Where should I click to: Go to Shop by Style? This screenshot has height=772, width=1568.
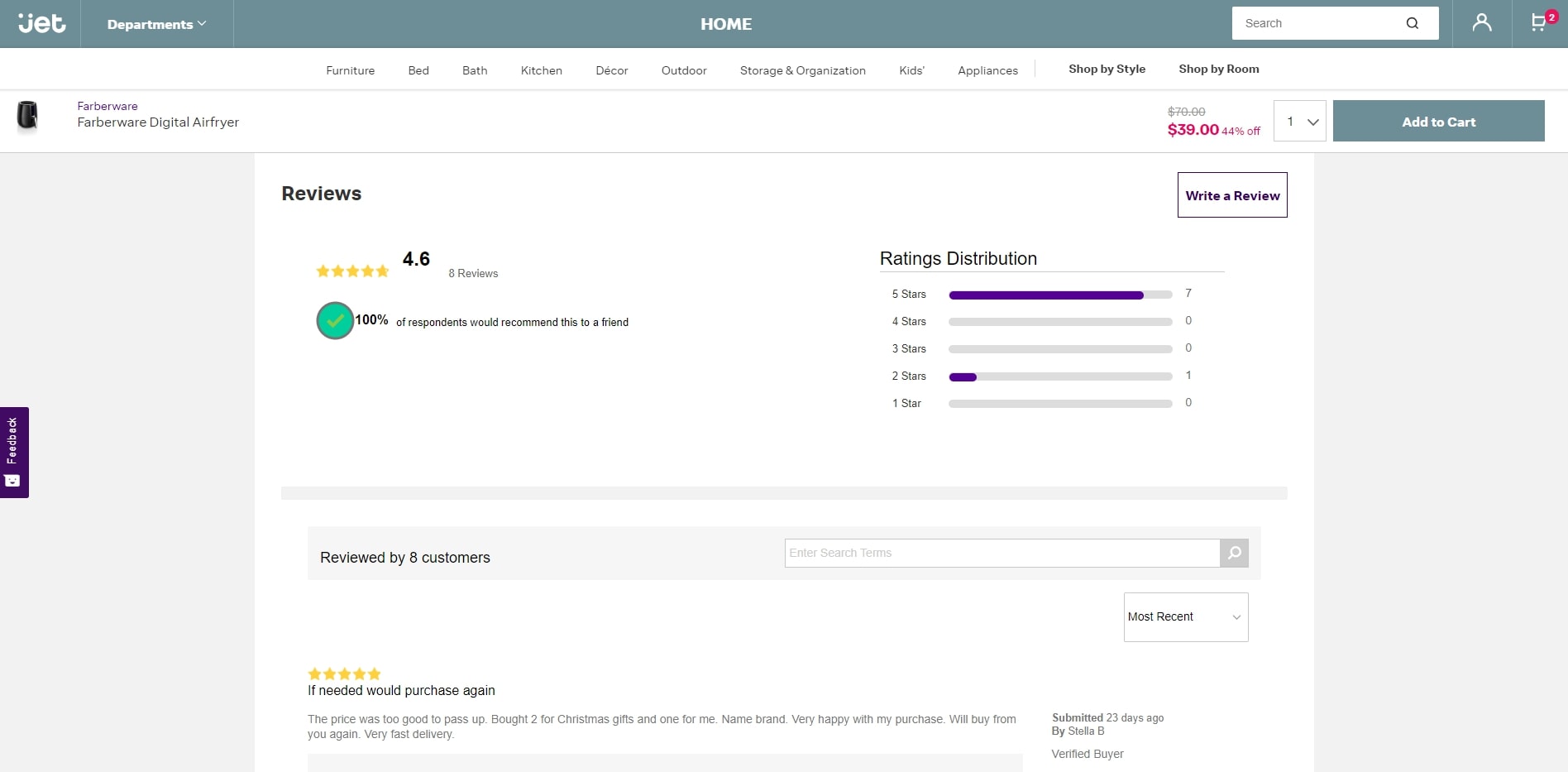1107,70
